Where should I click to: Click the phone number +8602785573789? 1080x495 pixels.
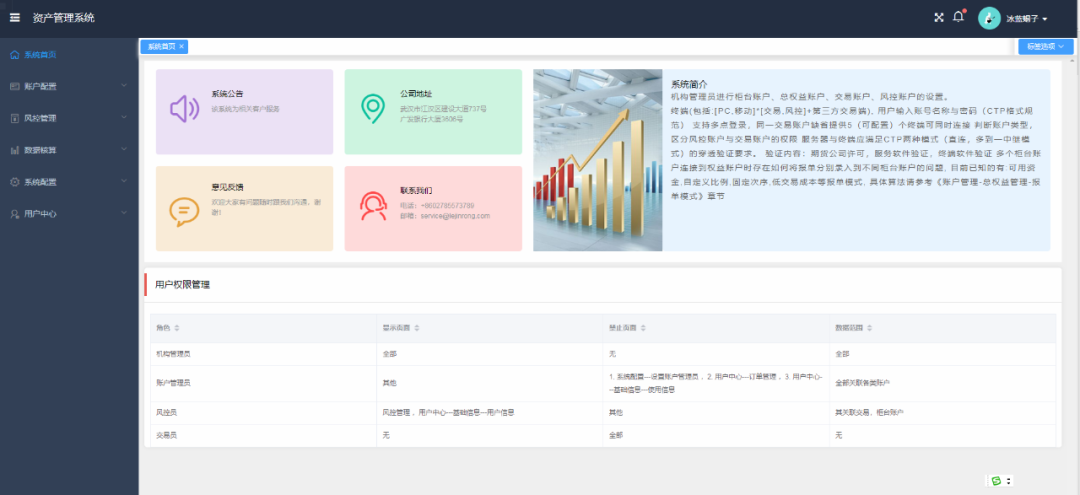coord(448,205)
